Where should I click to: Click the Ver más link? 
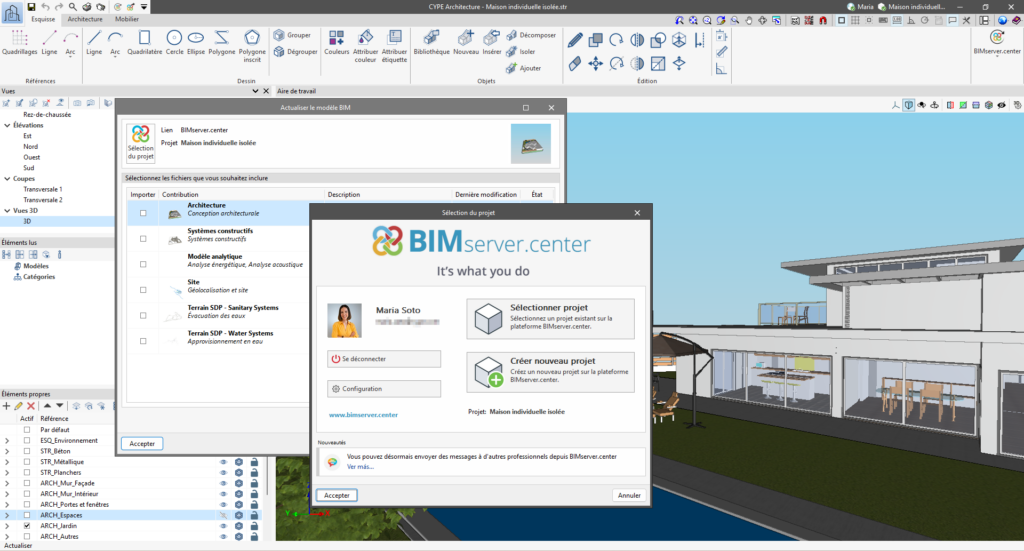pyautogui.click(x=360, y=467)
